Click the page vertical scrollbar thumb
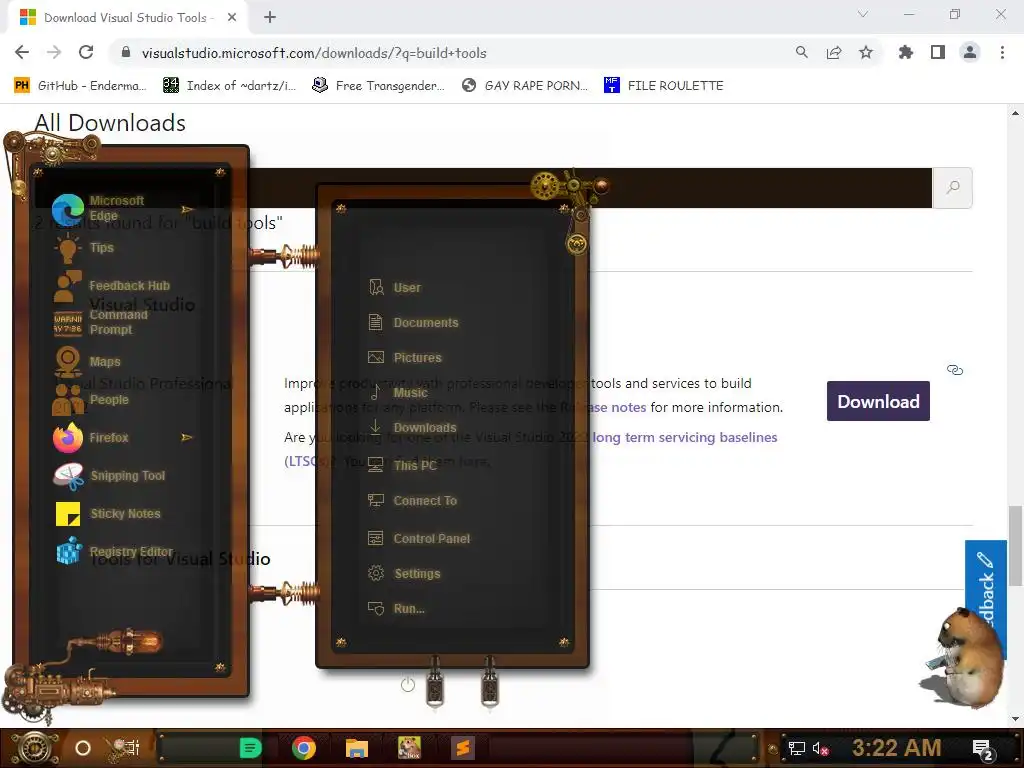This screenshot has width=1024, height=768. [1015, 546]
